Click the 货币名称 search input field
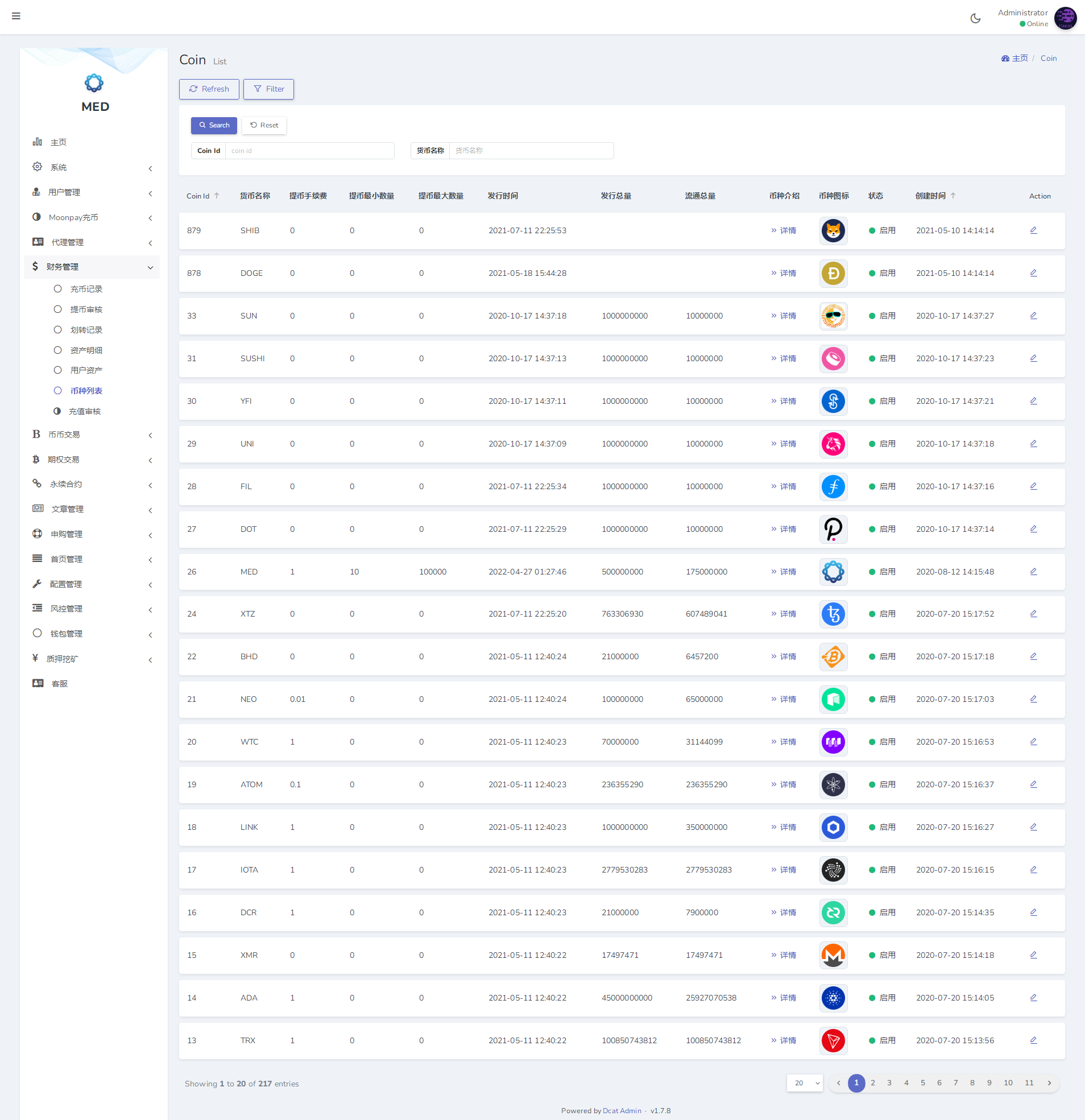This screenshot has width=1085, height=1120. 531,151
